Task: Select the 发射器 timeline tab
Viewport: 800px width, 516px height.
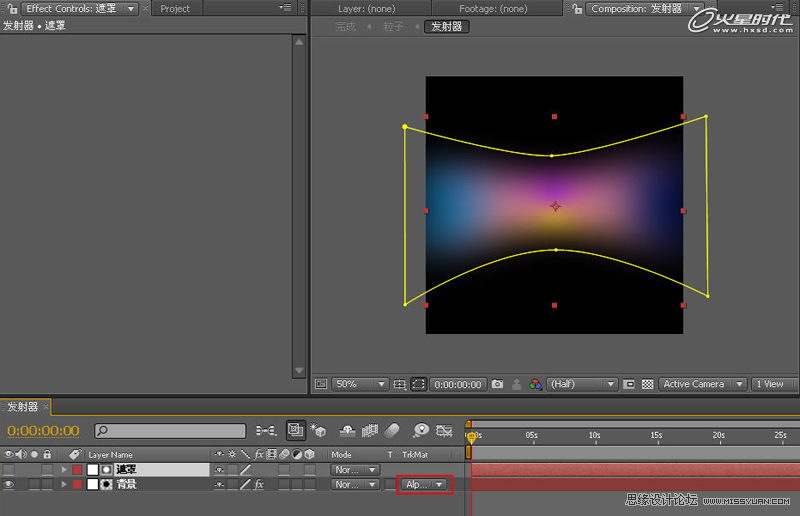Action: tap(22, 407)
